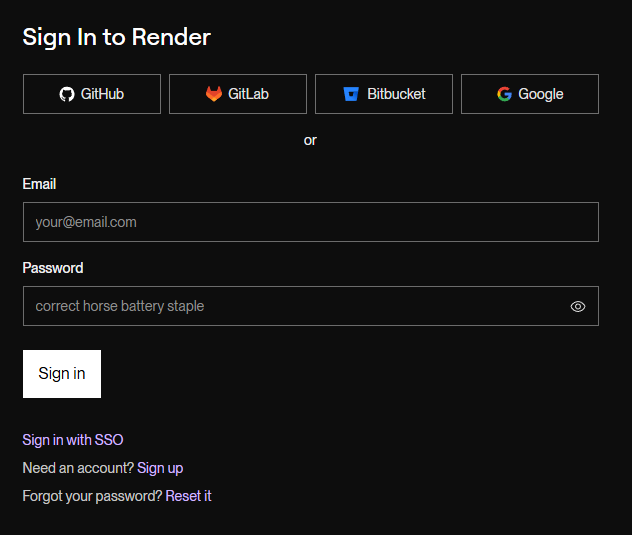
Task: Open the Sign in with SSO link
Action: click(x=73, y=440)
